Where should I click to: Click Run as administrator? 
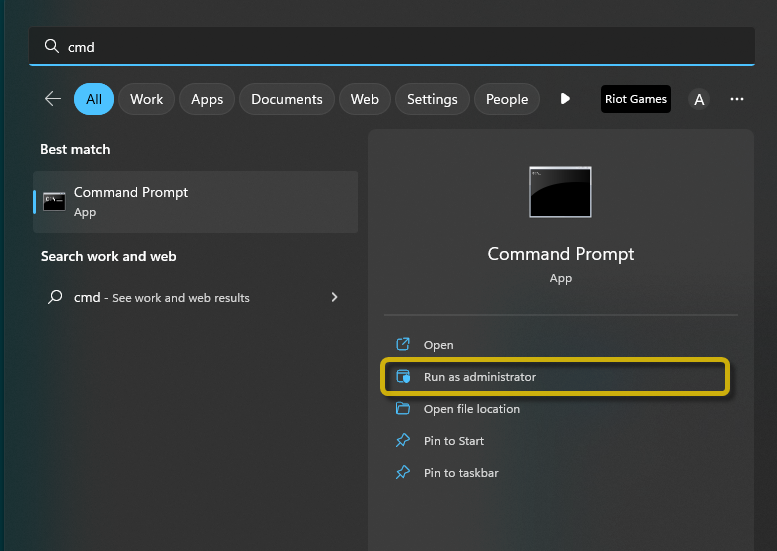point(480,377)
